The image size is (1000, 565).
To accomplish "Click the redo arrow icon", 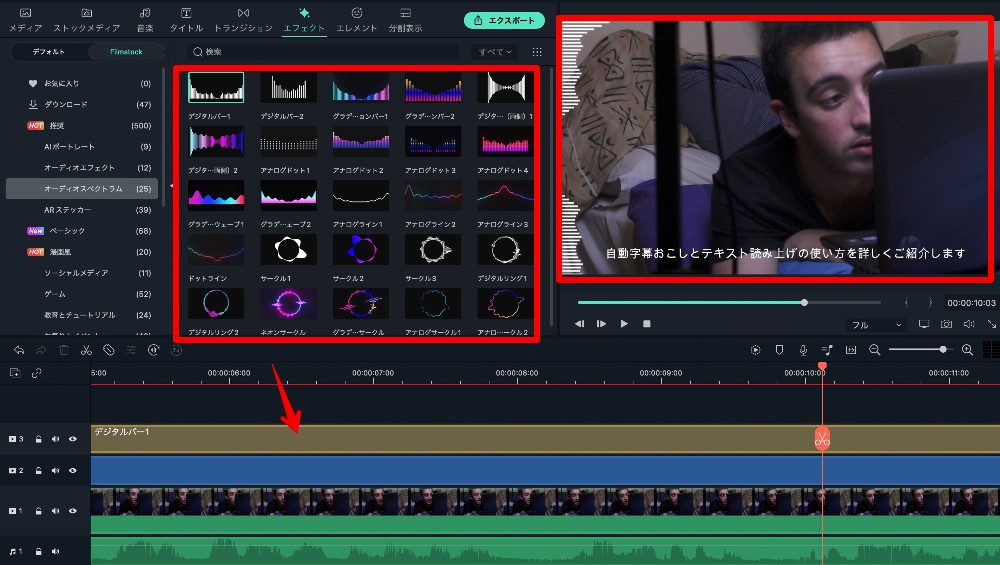I will (41, 350).
